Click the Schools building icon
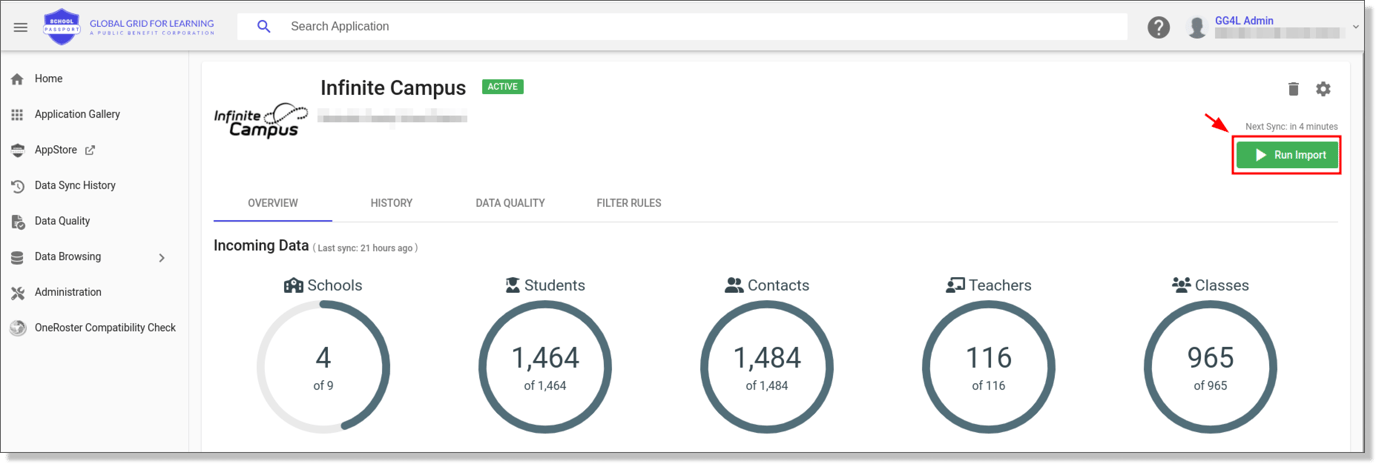Image resolution: width=1376 pixels, height=464 pixels. click(293, 286)
